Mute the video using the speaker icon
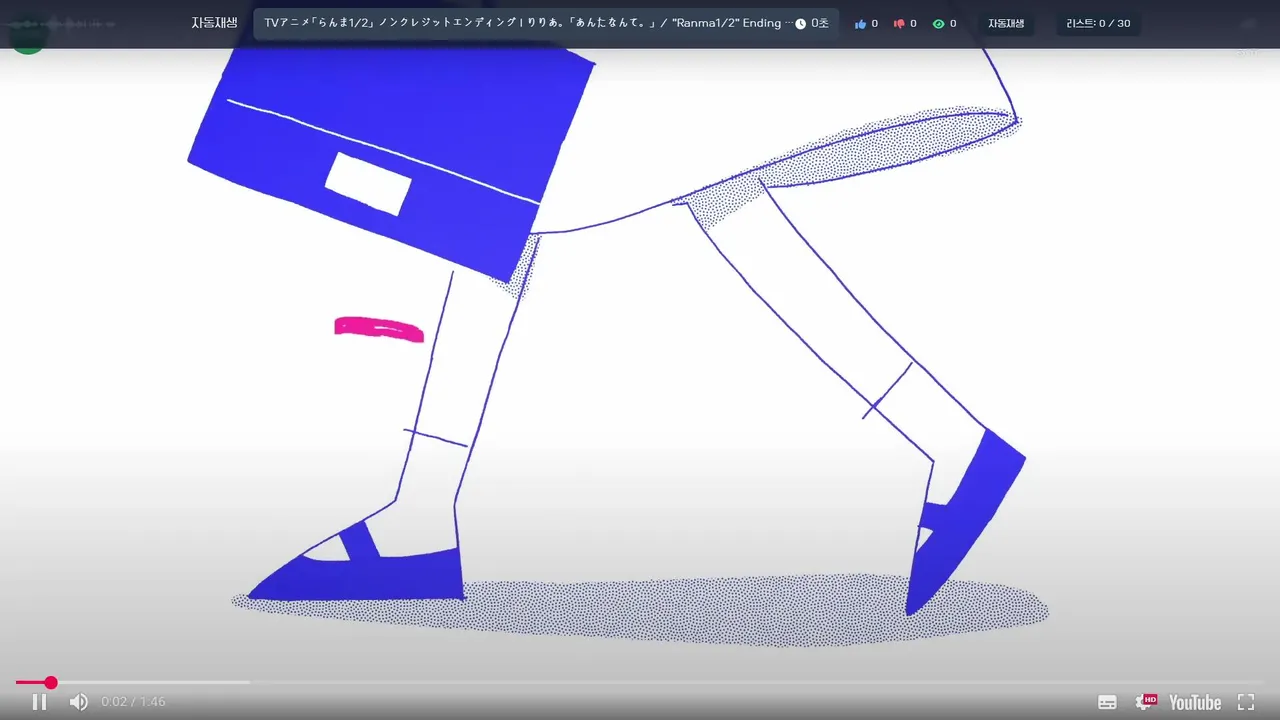 coord(79,702)
